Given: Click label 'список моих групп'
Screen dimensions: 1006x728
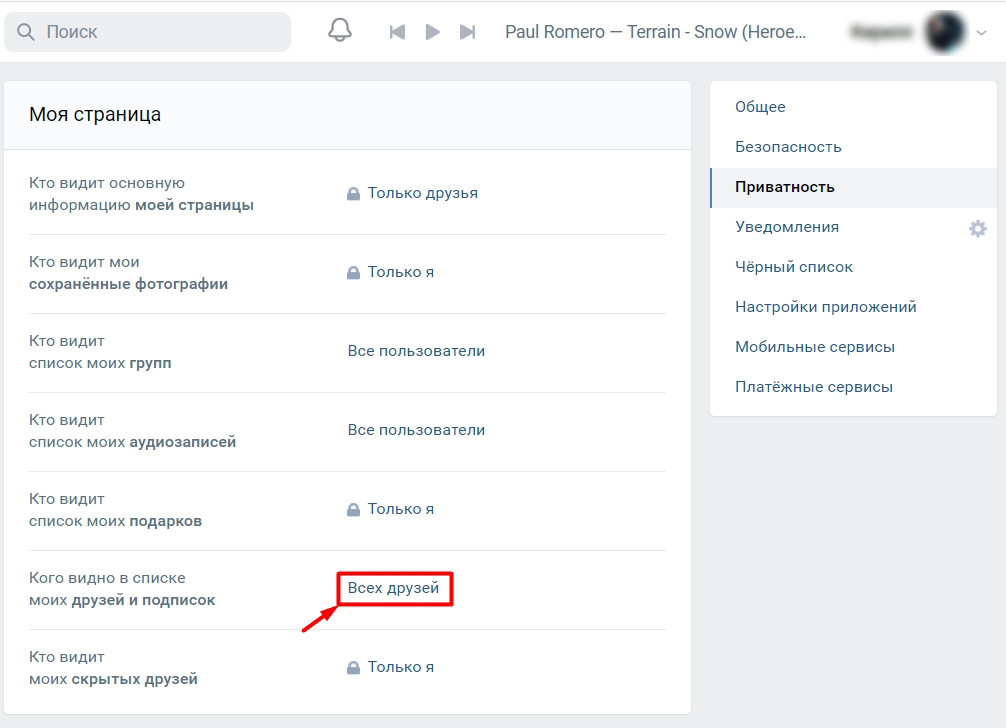Looking at the screenshot, I should (100, 363).
